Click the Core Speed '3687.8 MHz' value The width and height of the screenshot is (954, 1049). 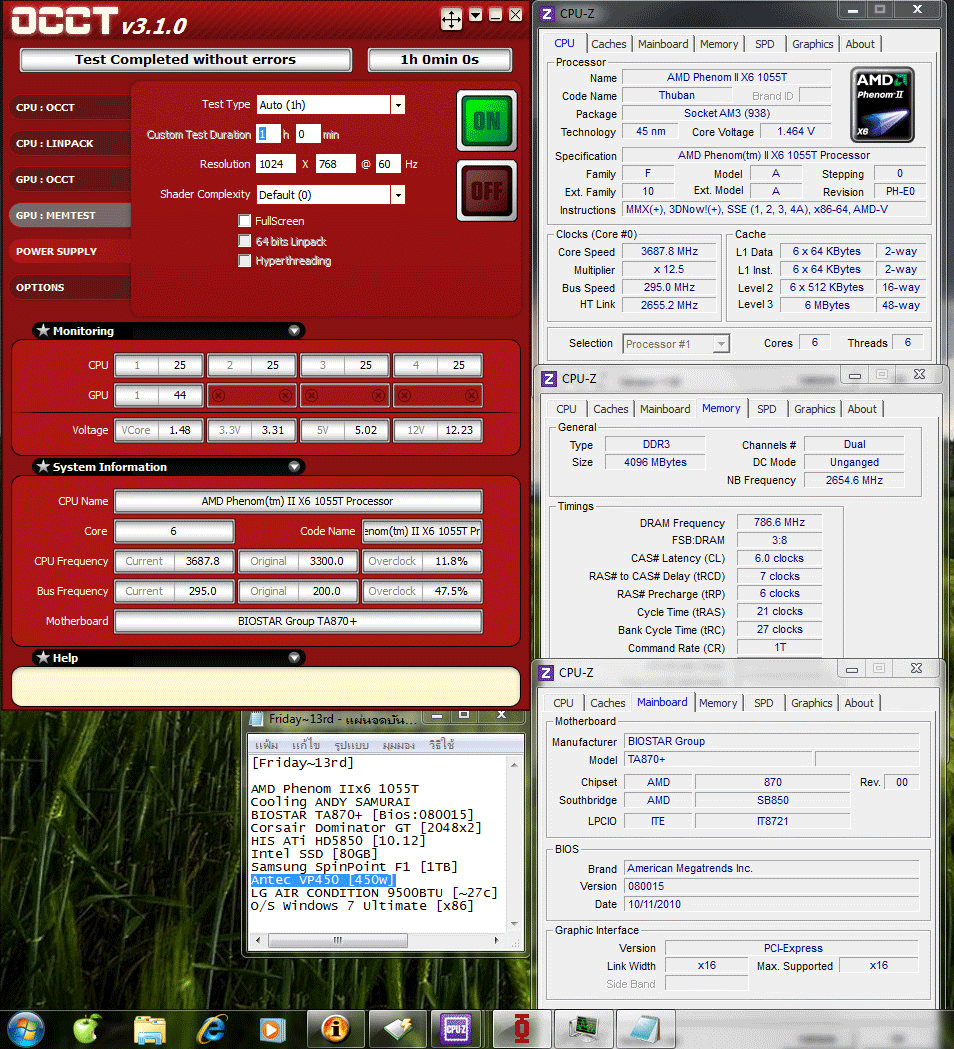pos(668,252)
